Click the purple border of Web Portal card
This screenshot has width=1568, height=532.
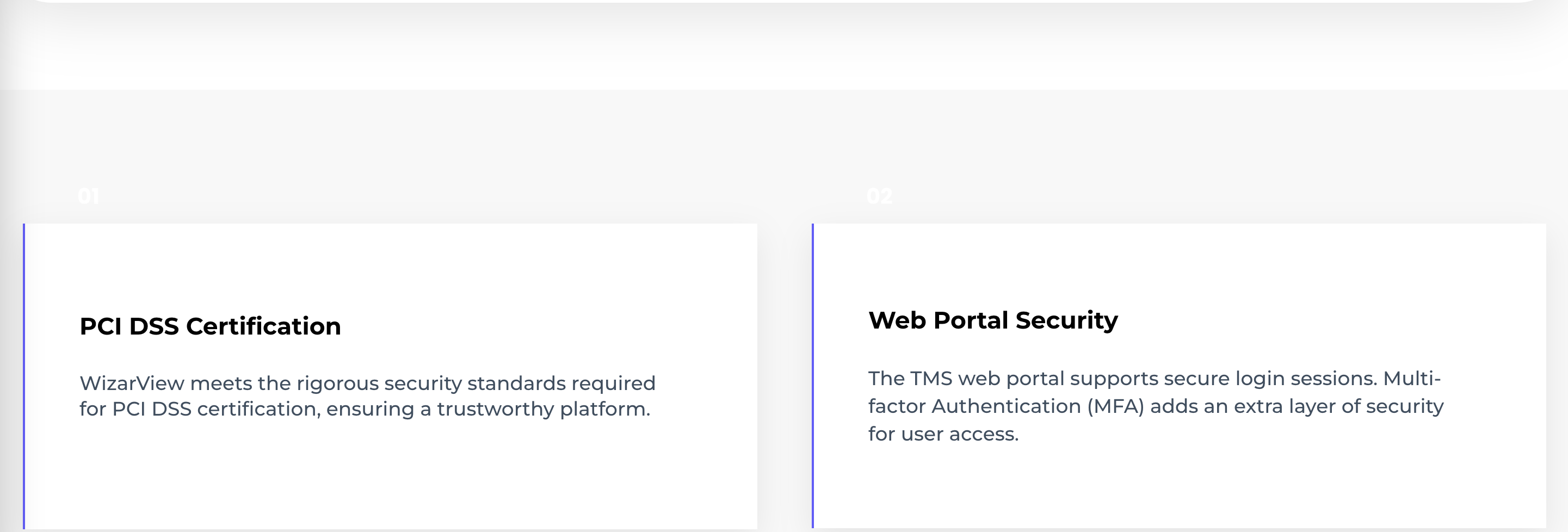[x=813, y=376]
